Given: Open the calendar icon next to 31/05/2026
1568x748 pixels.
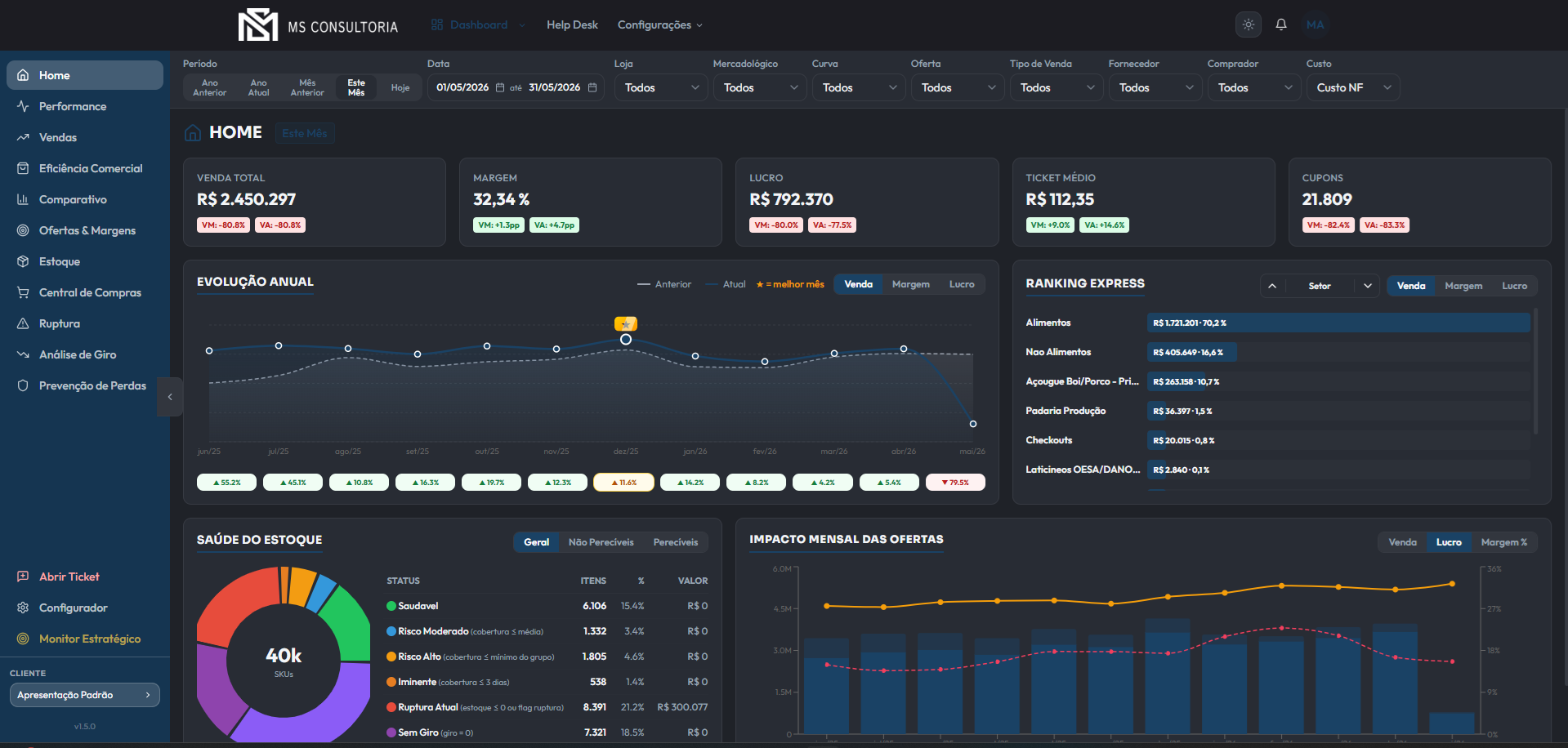Looking at the screenshot, I should (592, 87).
